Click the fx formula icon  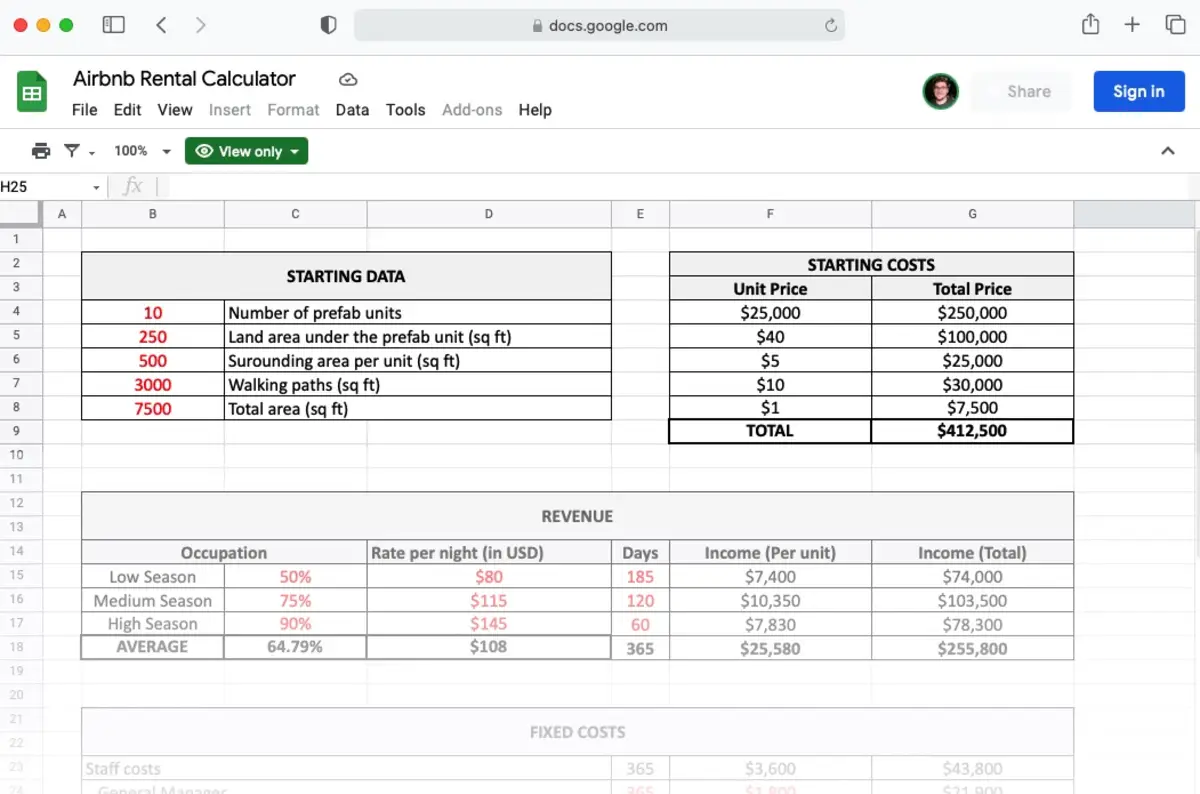pos(132,186)
